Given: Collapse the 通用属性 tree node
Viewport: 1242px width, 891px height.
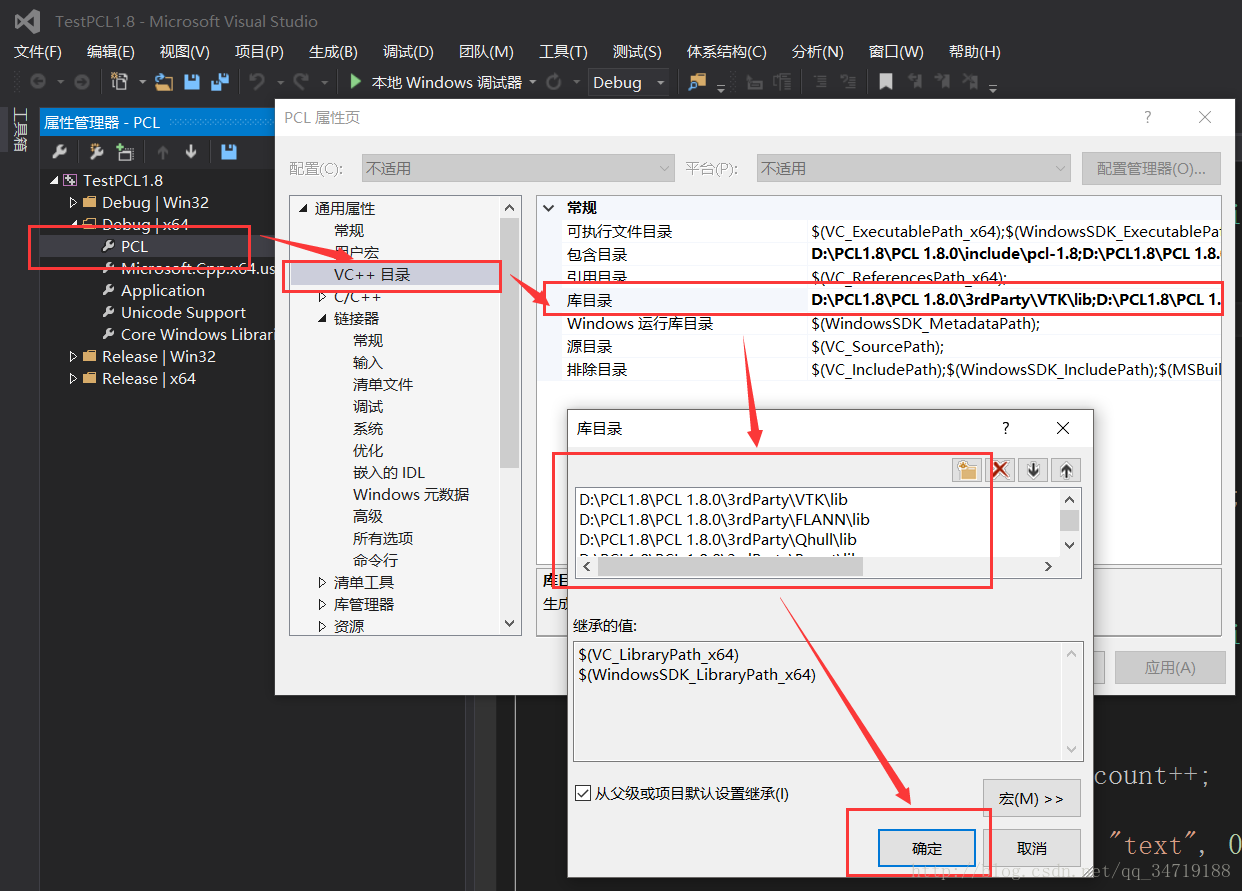Looking at the screenshot, I should (303, 208).
